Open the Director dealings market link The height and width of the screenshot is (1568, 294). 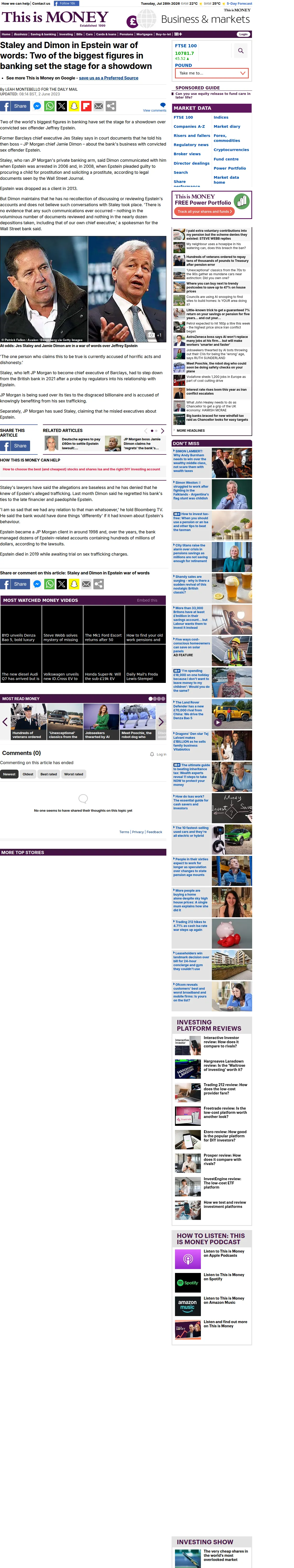[x=191, y=163]
